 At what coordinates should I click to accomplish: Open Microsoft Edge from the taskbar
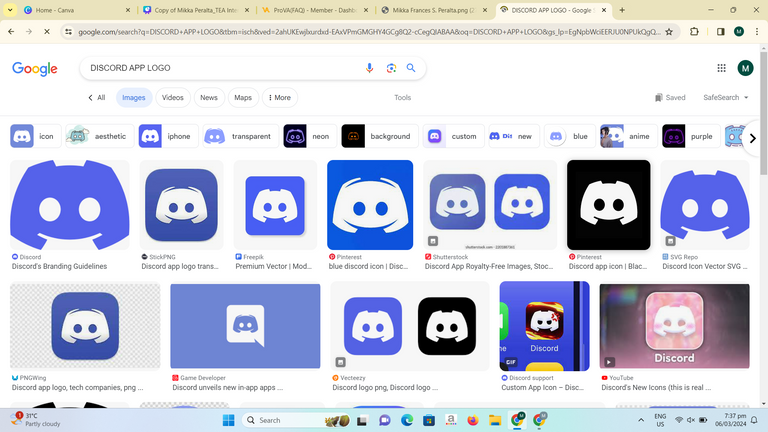tap(407, 420)
